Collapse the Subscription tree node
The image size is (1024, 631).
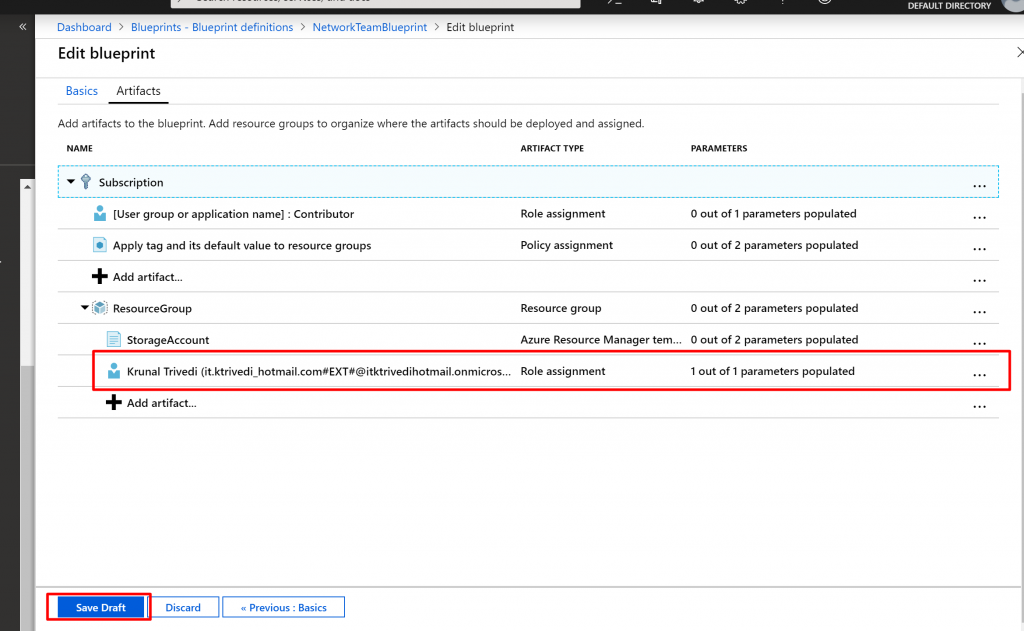(71, 182)
